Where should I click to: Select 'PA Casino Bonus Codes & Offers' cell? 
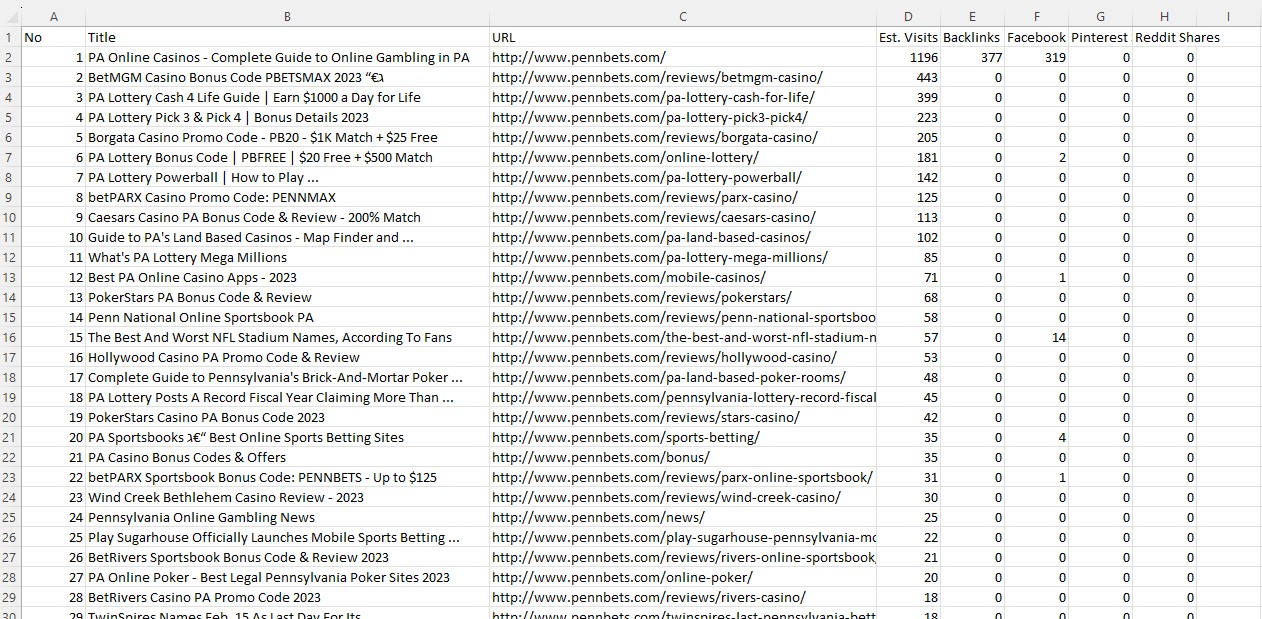[287, 457]
